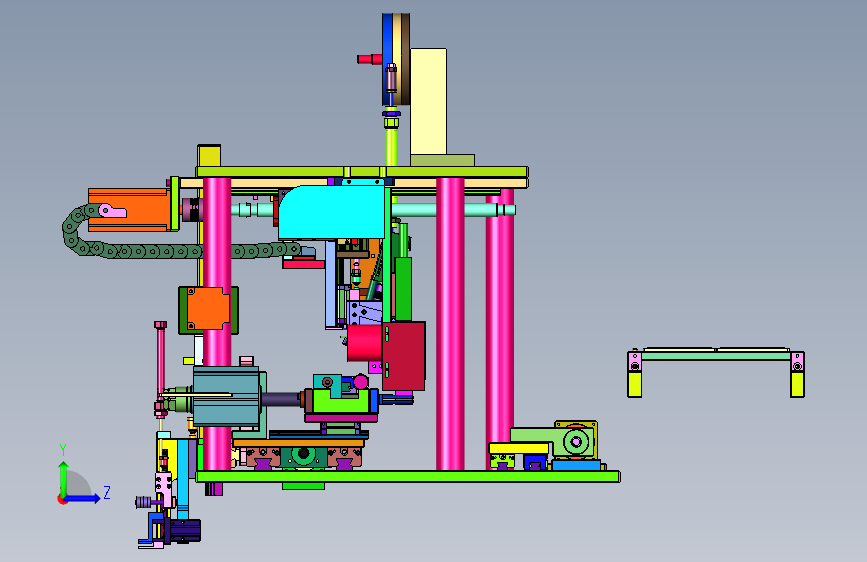Select the crimson rectangular box
This screenshot has width=867, height=562.
(x=404, y=356)
